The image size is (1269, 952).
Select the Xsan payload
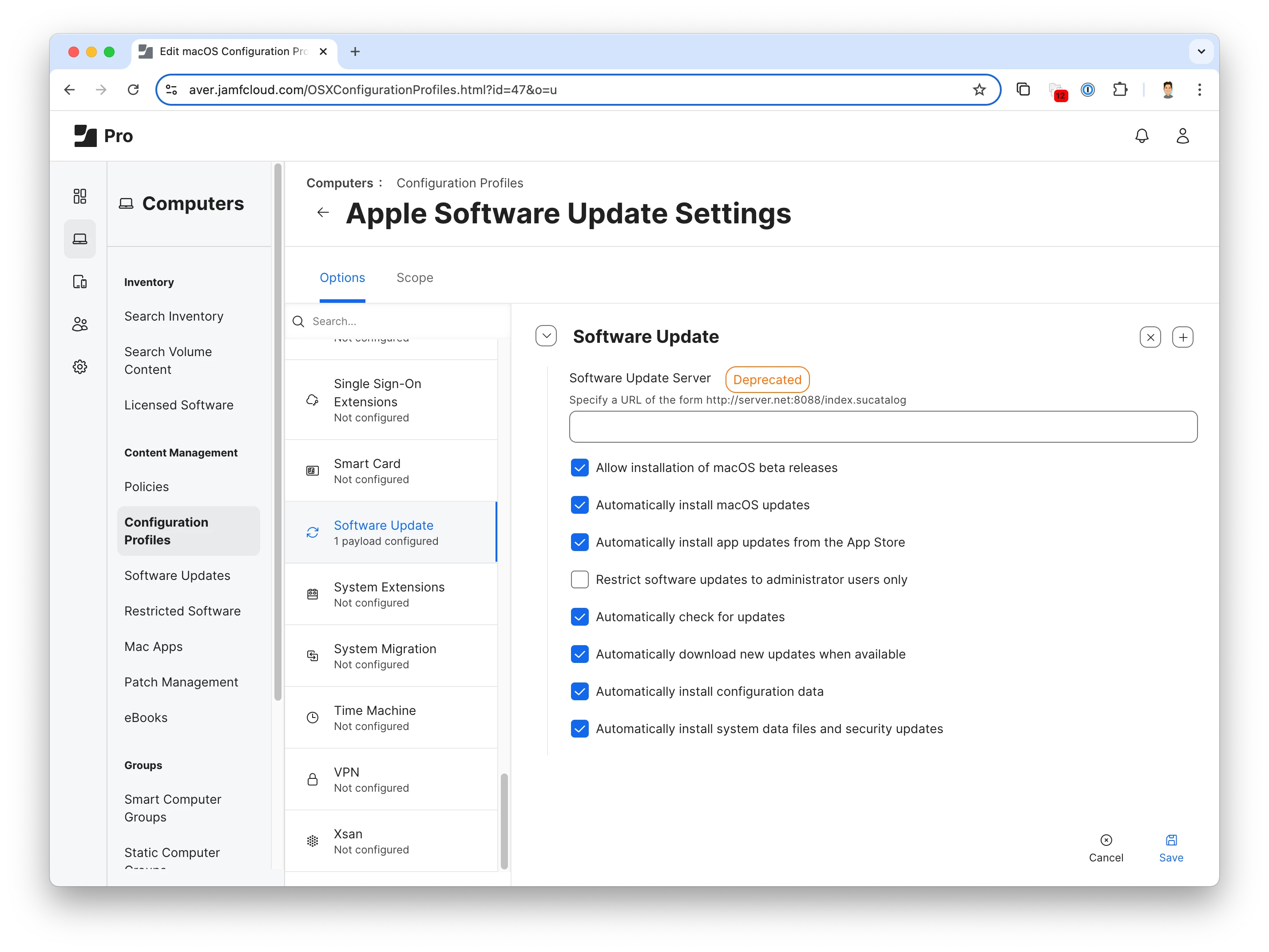click(391, 841)
